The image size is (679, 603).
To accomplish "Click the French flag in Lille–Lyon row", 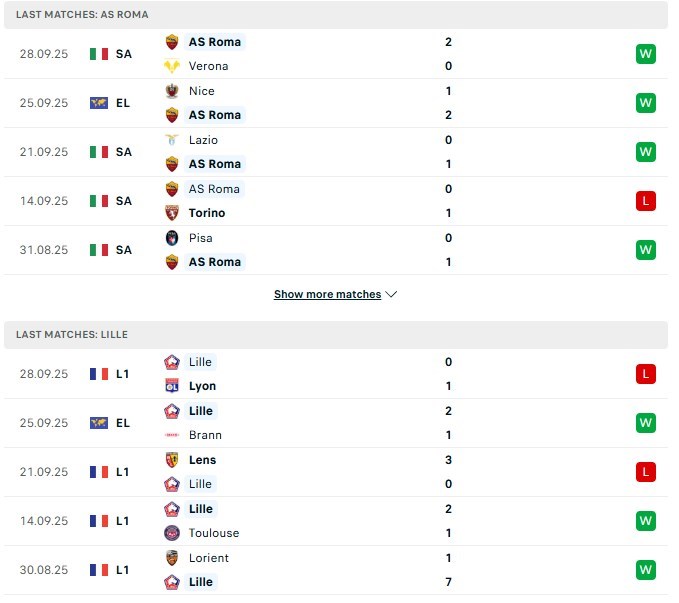I will coord(98,374).
